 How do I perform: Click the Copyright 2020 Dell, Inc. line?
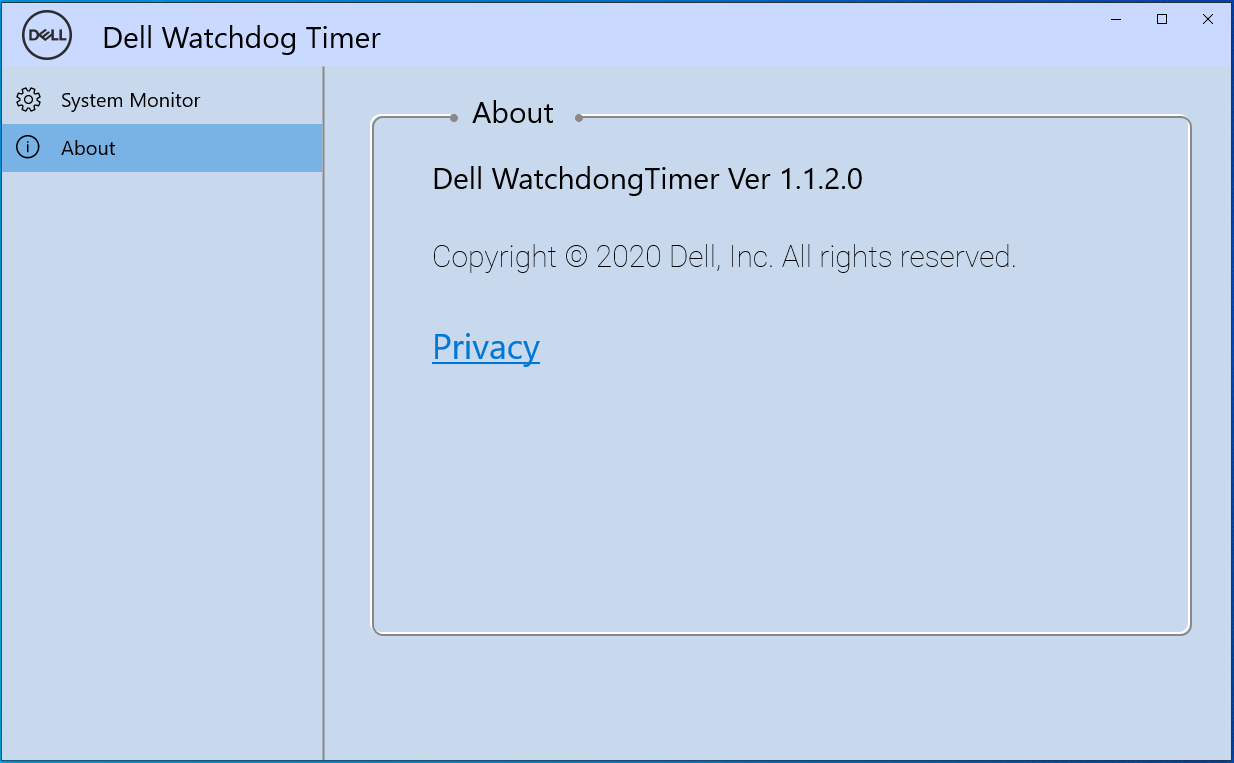(x=724, y=257)
